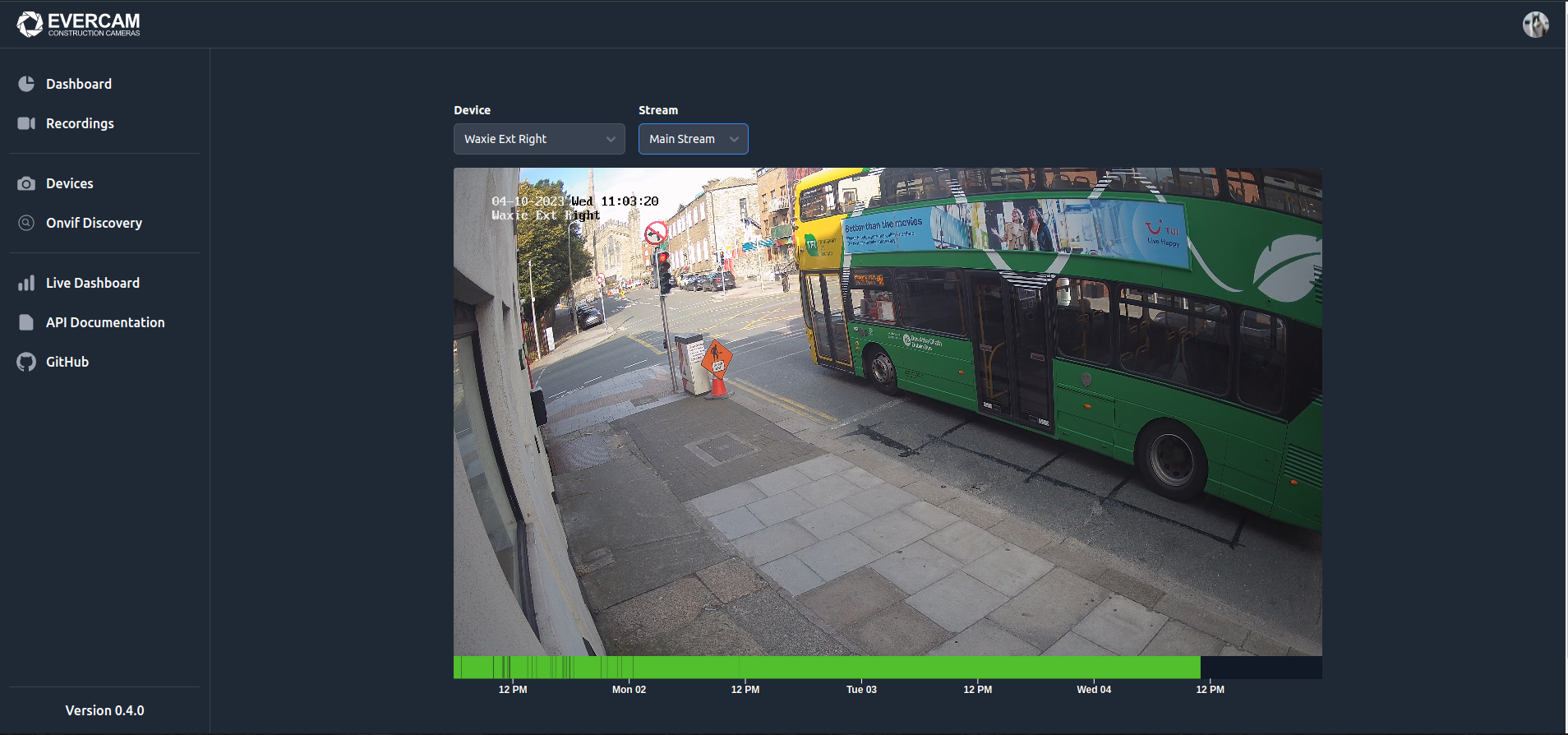Click the camera video snapshot
This screenshot has width=1568, height=735.
[888, 412]
